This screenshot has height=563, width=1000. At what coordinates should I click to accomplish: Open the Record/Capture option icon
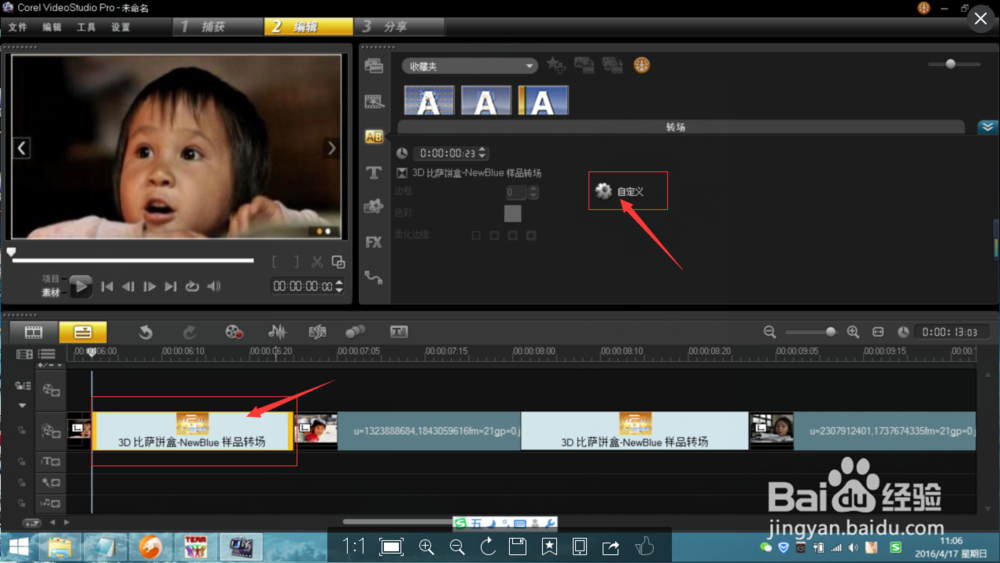coord(234,332)
